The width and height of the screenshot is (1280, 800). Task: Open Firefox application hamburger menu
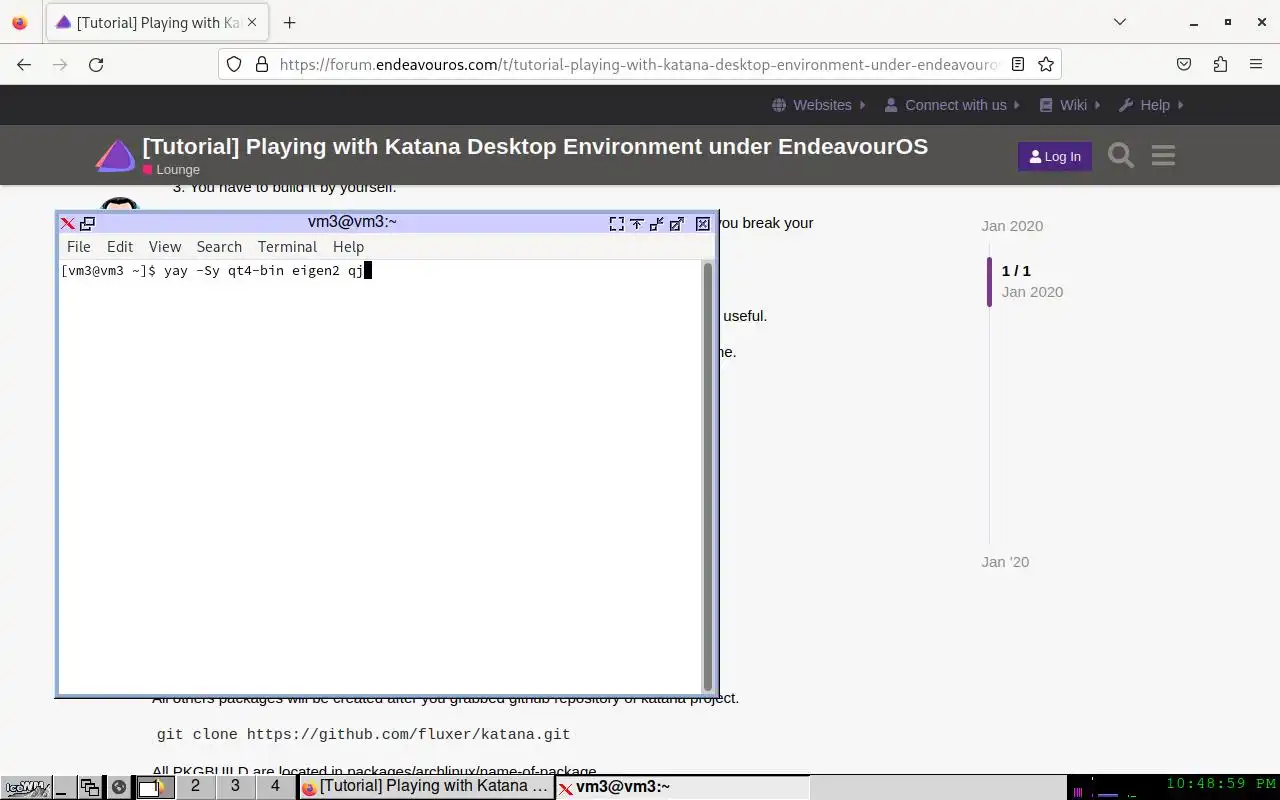point(1256,64)
